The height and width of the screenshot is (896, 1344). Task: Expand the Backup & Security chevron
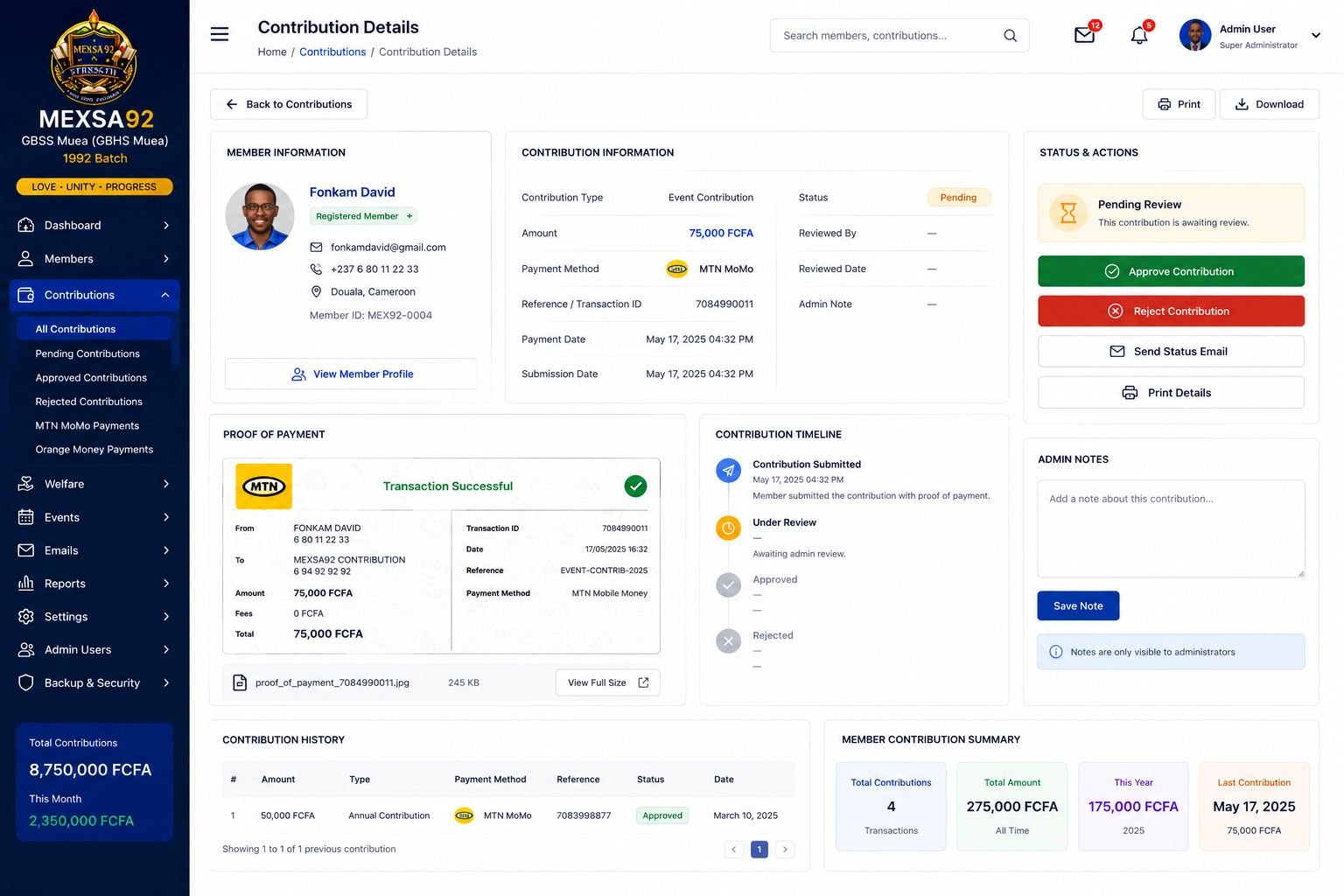pyautogui.click(x=165, y=682)
